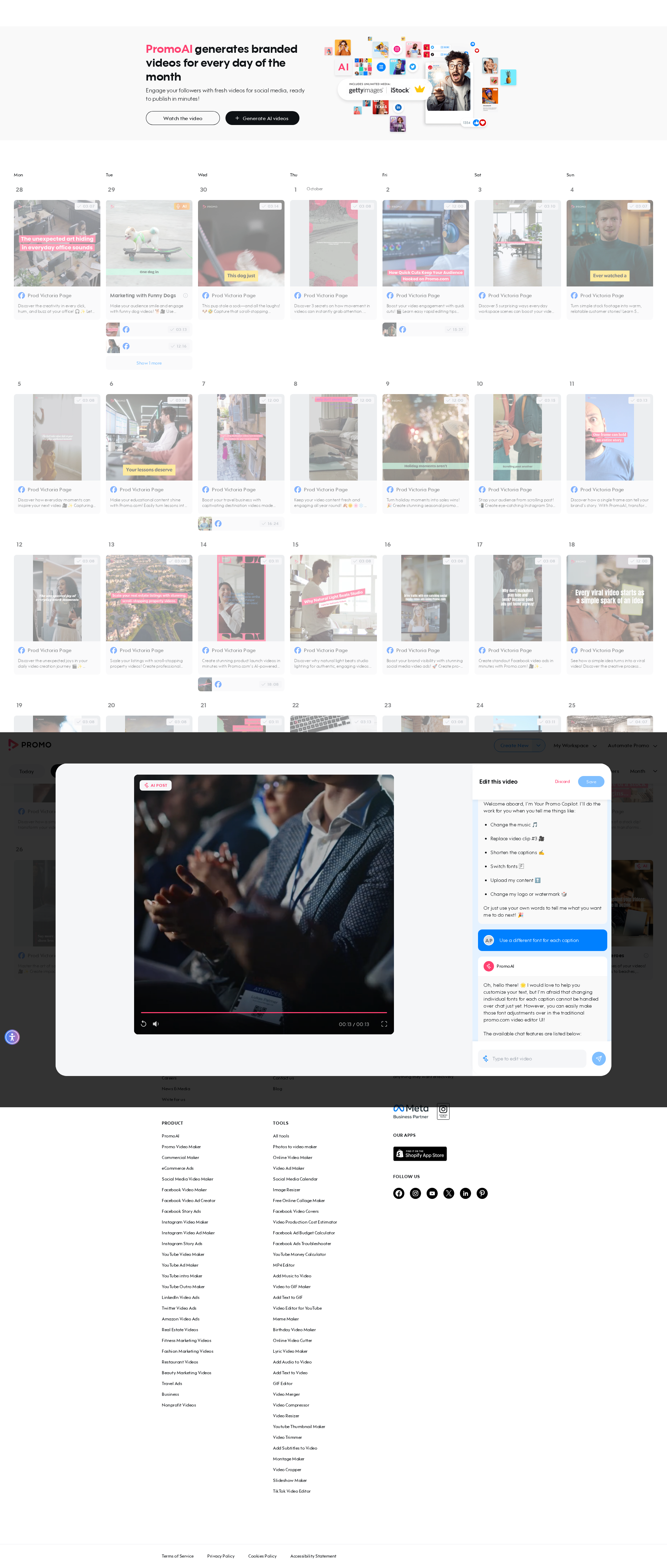Open Promo's YouTube channel from the footer

[432, 1193]
